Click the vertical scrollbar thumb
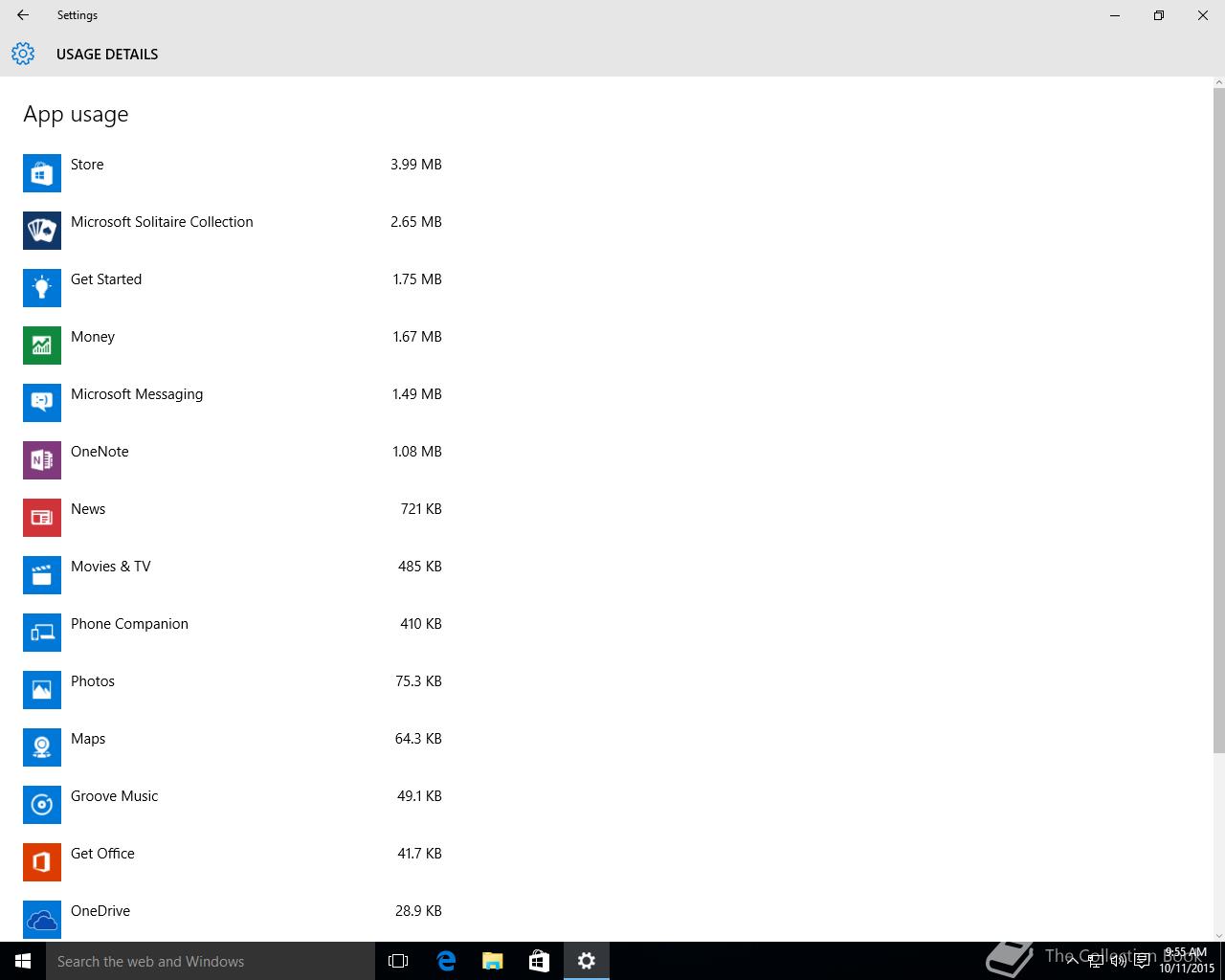The width and height of the screenshot is (1225, 980). 1218,420
